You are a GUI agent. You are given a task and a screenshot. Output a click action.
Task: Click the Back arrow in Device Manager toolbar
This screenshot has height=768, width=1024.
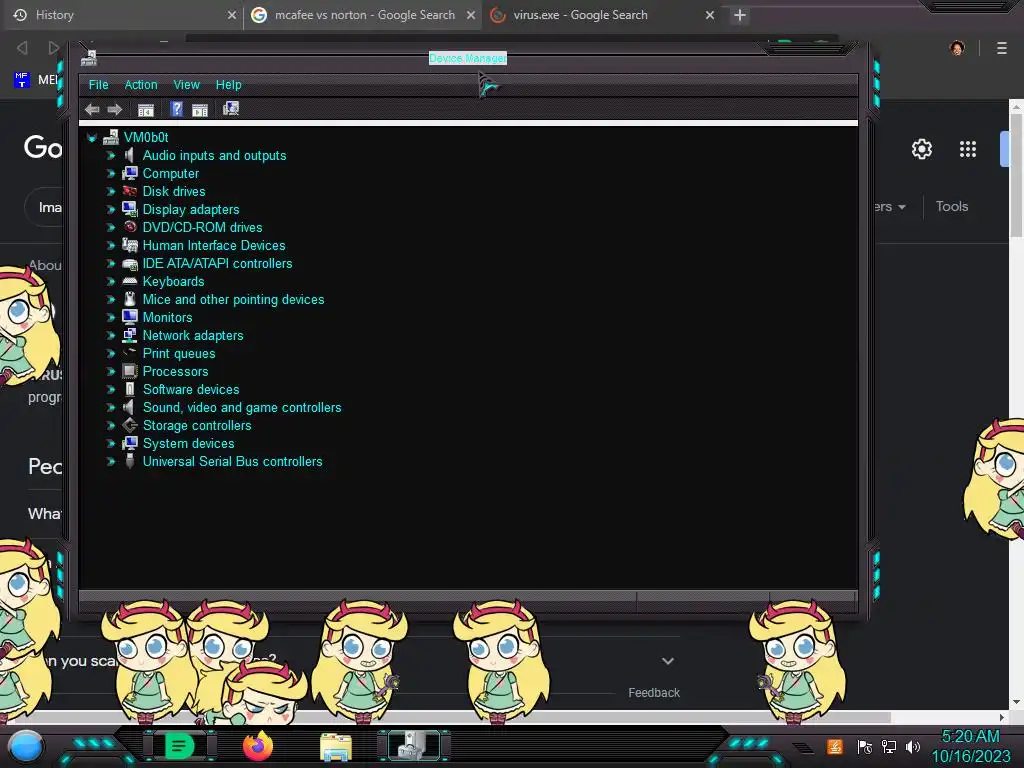click(x=92, y=110)
